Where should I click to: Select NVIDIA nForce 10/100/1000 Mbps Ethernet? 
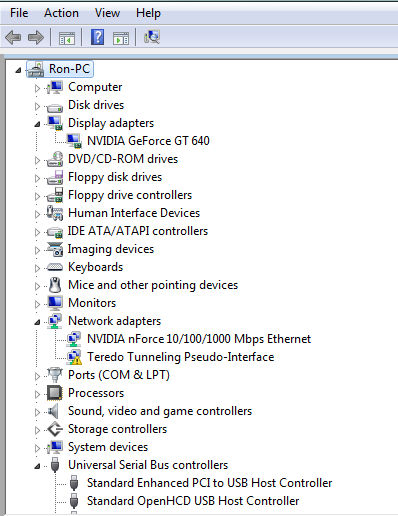[x=199, y=339]
